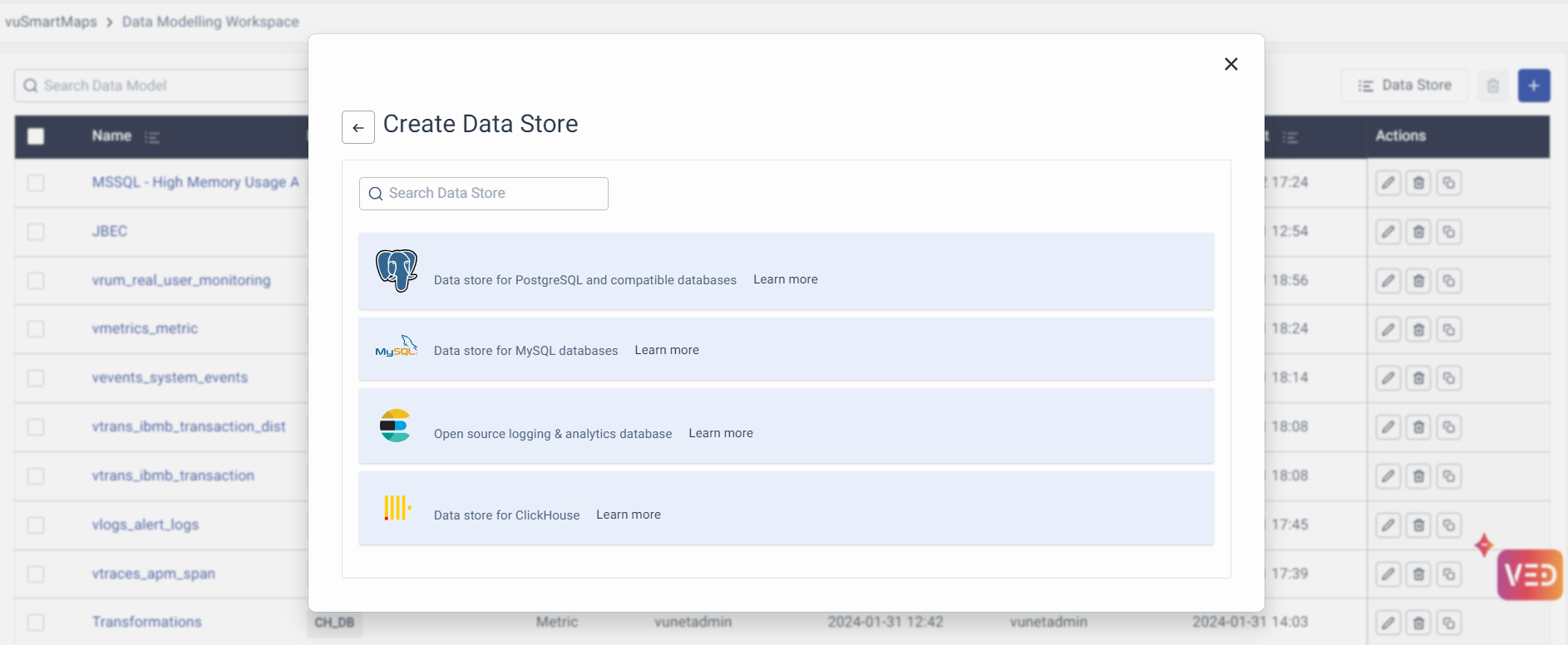Check the JBEC row checkbox

[36, 232]
